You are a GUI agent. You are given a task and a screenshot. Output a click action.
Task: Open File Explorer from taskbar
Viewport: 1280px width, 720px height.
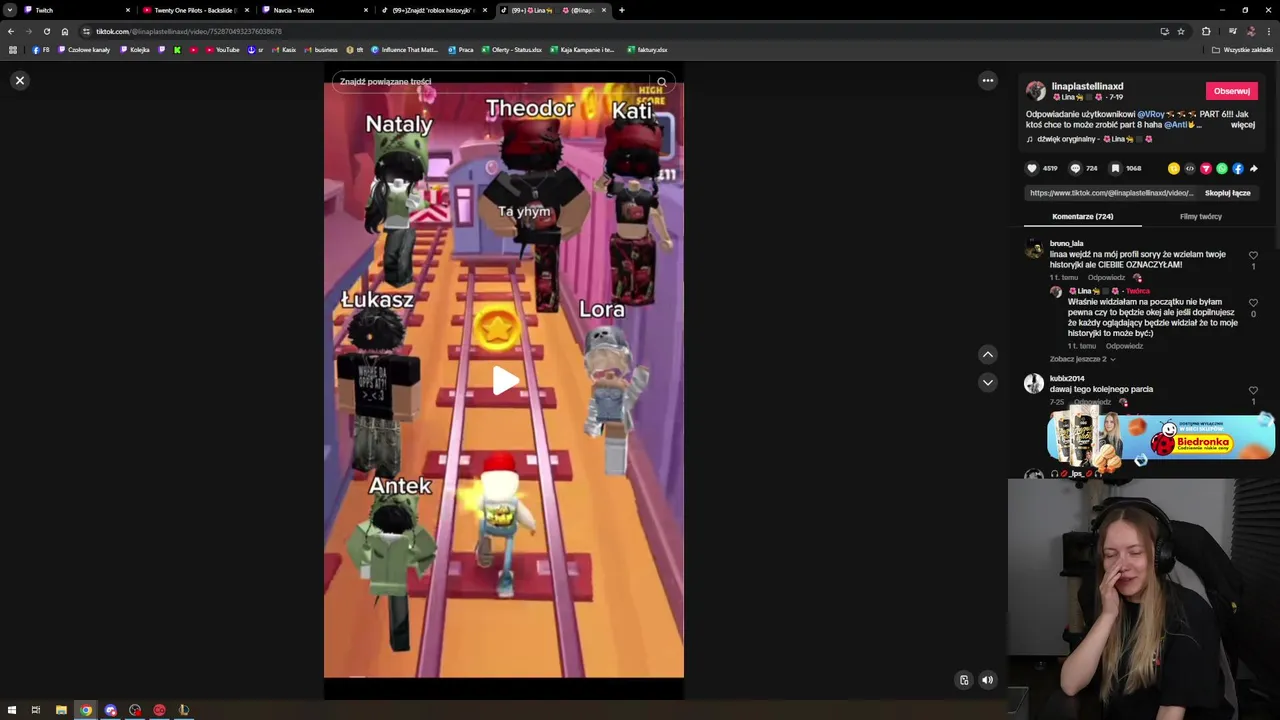[x=61, y=710]
